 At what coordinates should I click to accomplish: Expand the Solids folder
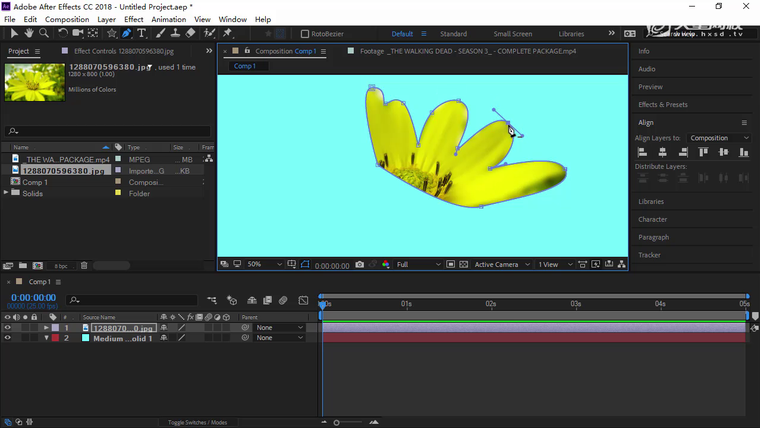(x=8, y=193)
